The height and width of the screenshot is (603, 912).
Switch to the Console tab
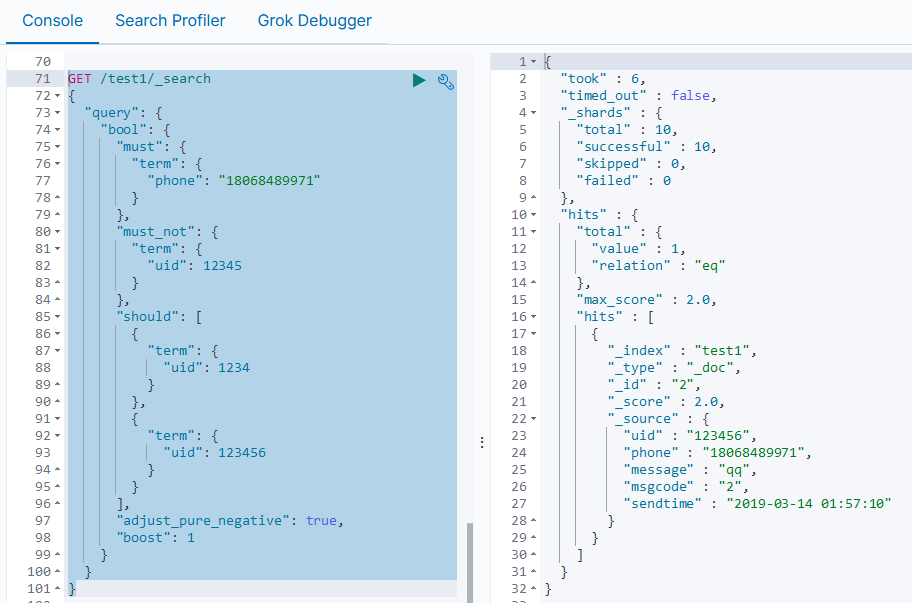pyautogui.click(x=52, y=20)
